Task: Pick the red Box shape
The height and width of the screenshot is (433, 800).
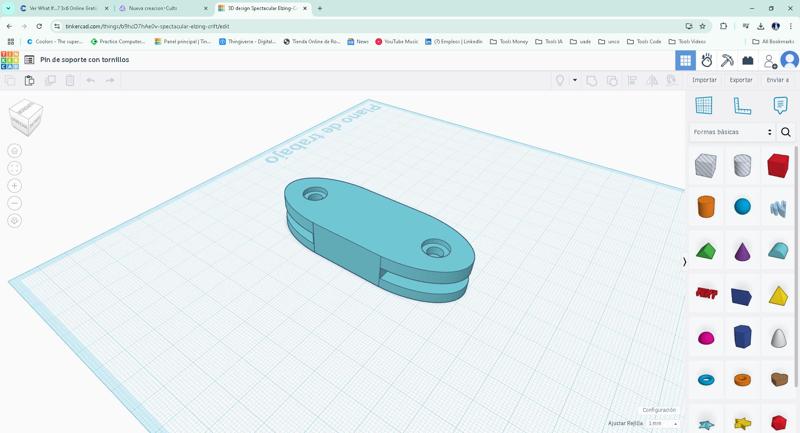Action: point(778,165)
